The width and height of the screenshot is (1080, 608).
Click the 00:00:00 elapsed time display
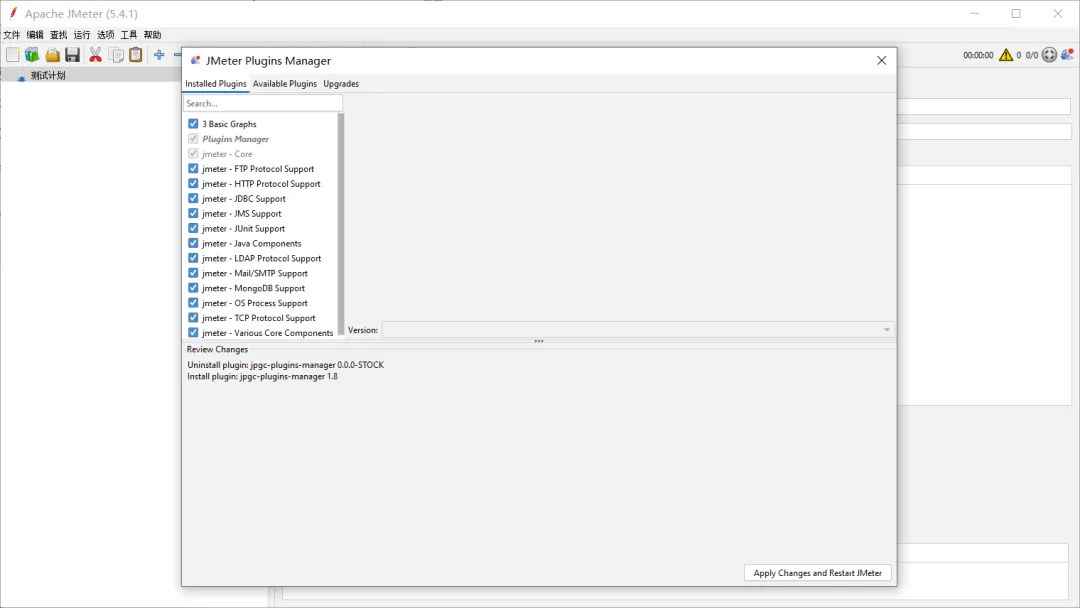978,55
